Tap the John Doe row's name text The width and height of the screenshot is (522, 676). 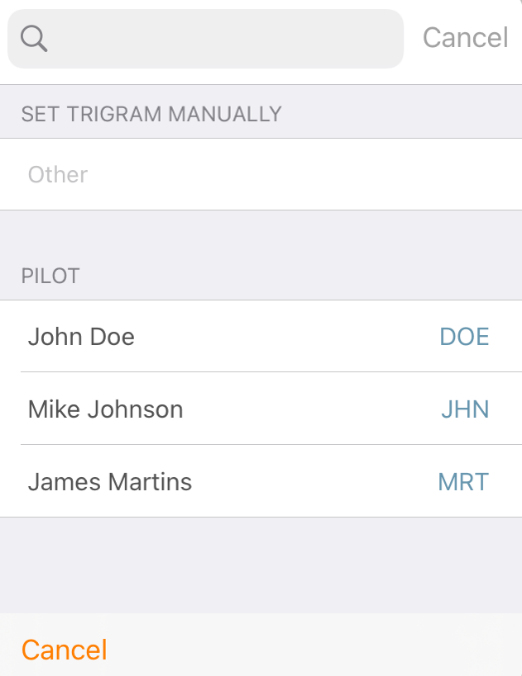(81, 337)
